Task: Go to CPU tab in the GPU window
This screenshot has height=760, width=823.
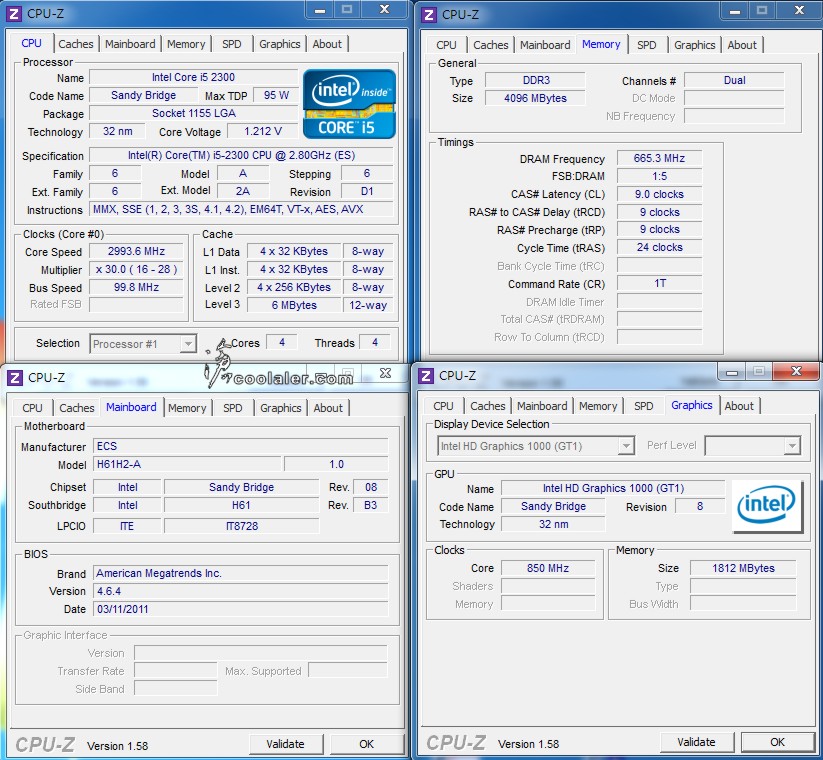Action: click(443, 406)
